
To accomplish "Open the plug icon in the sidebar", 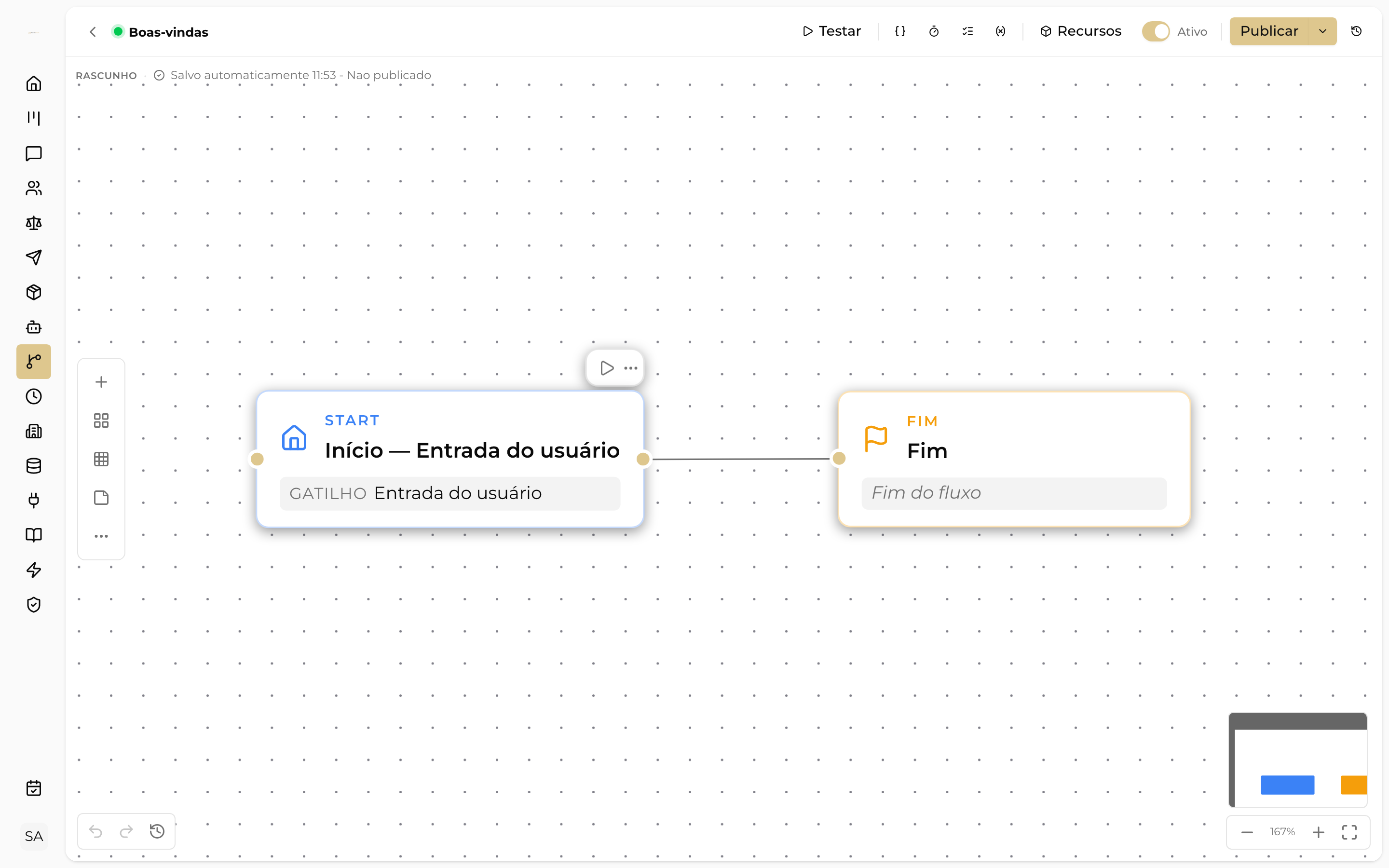I will coord(34,501).
